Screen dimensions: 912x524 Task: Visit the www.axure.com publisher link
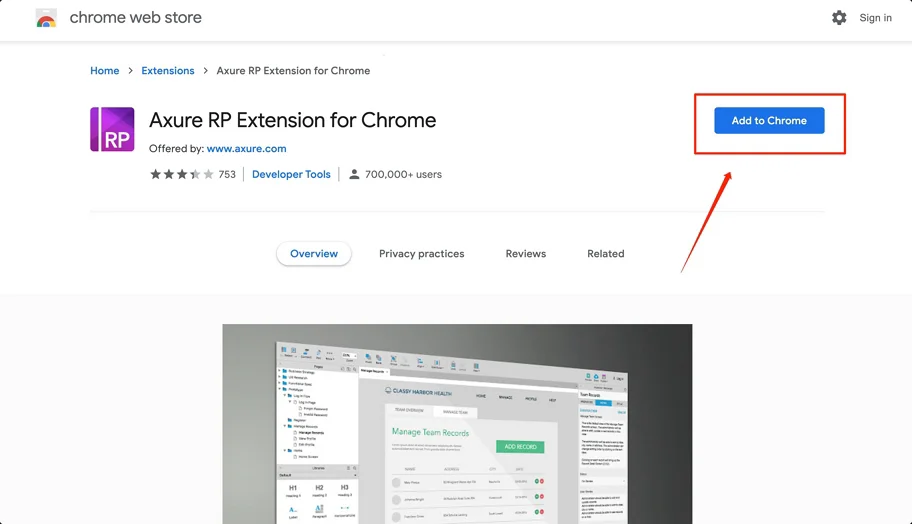pyautogui.click(x=247, y=148)
